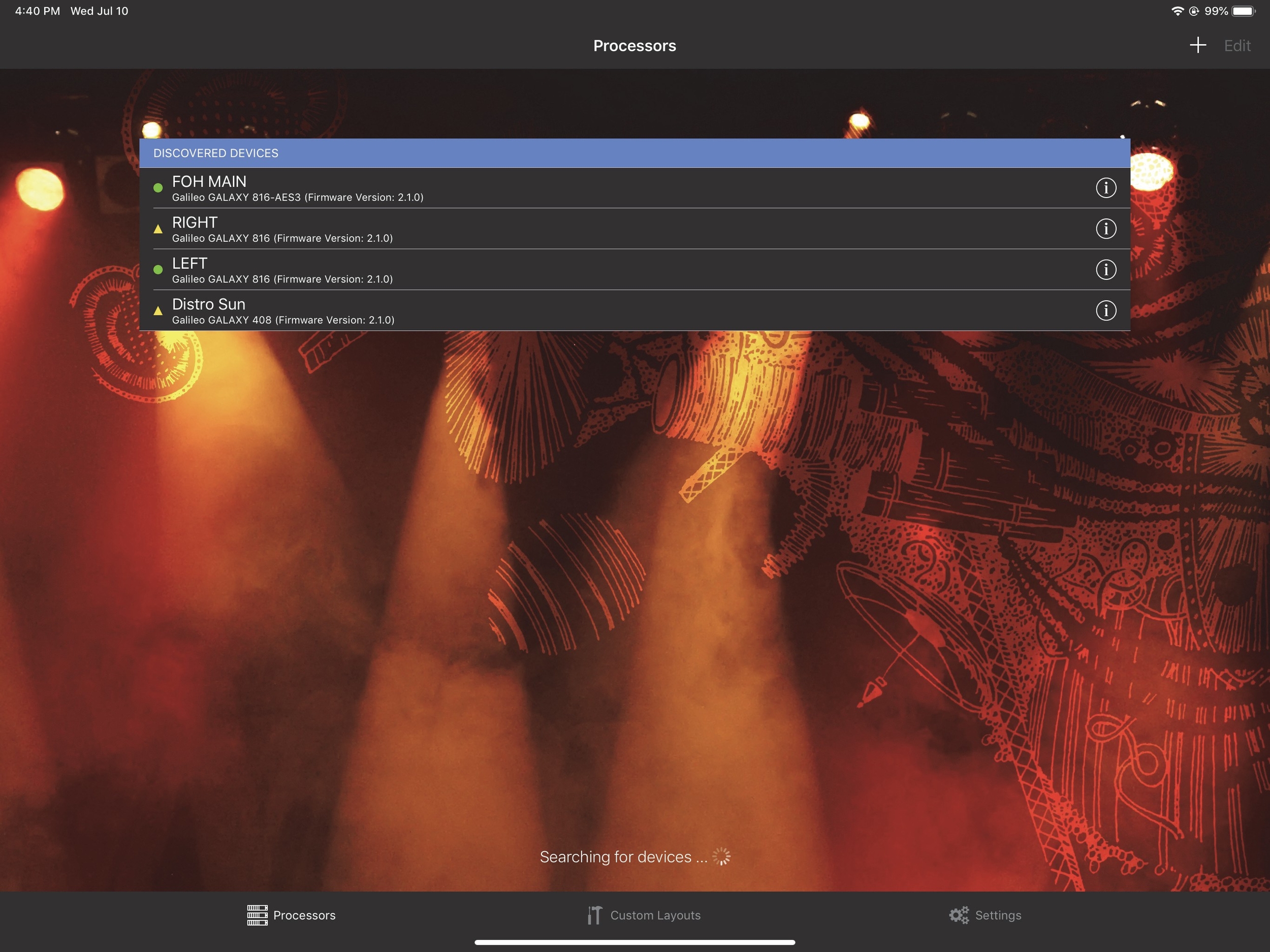Open info for FOH MAIN device
1270x952 pixels.
1105,188
